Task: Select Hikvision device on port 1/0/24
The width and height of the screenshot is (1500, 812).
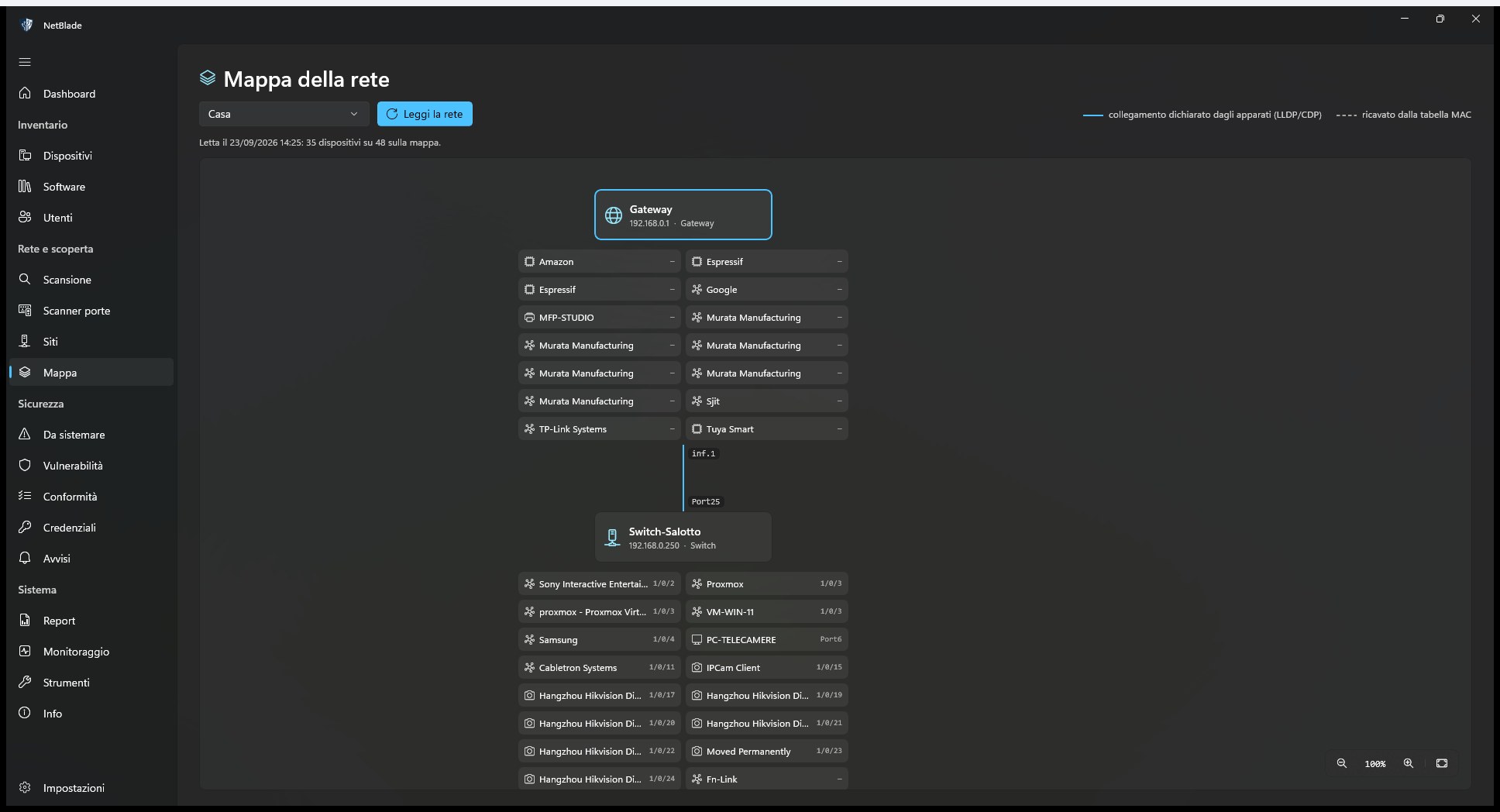Action: [x=600, y=779]
